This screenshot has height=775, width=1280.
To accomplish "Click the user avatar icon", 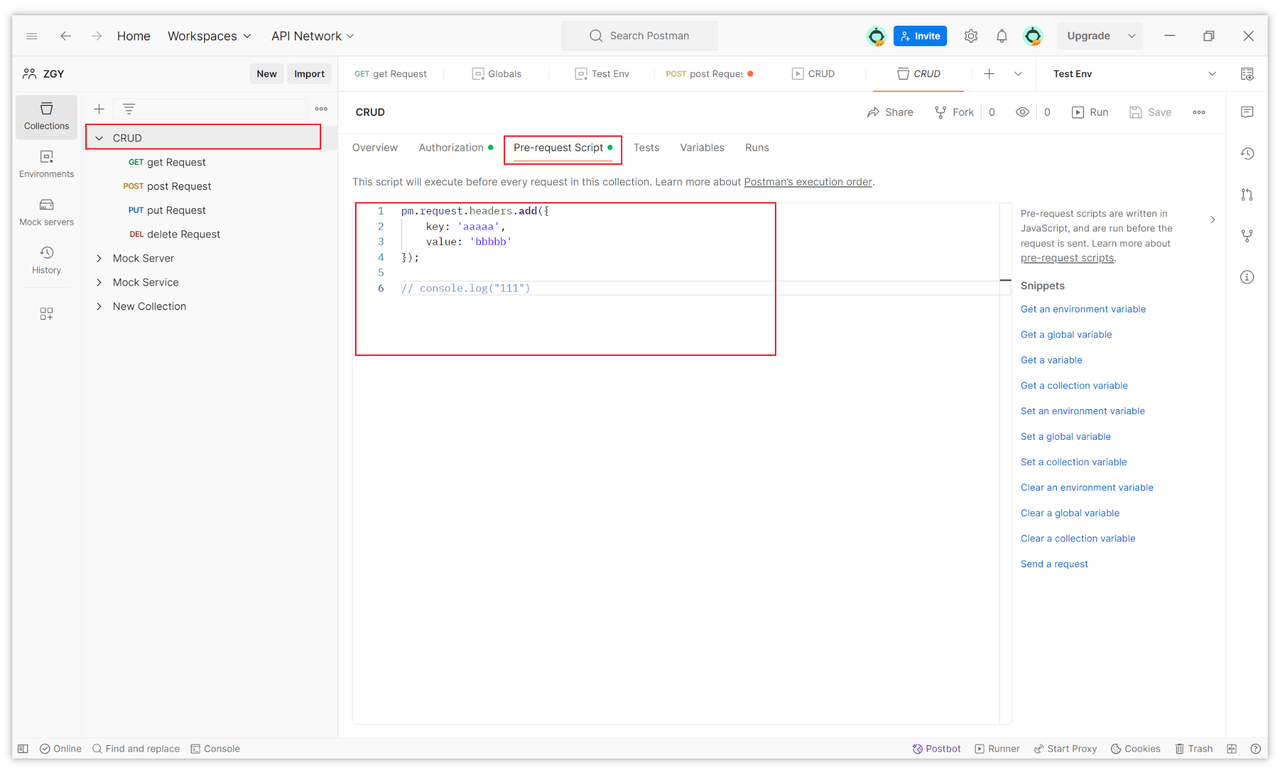I will 1033,36.
